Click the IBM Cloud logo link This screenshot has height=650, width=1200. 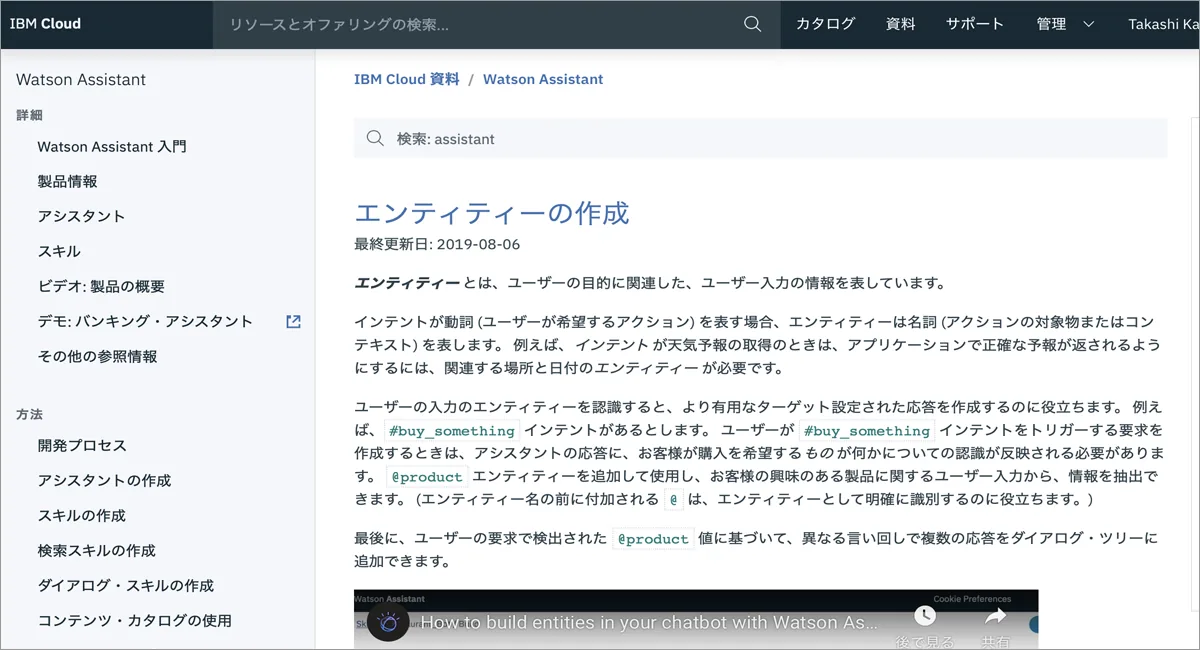click(45, 23)
